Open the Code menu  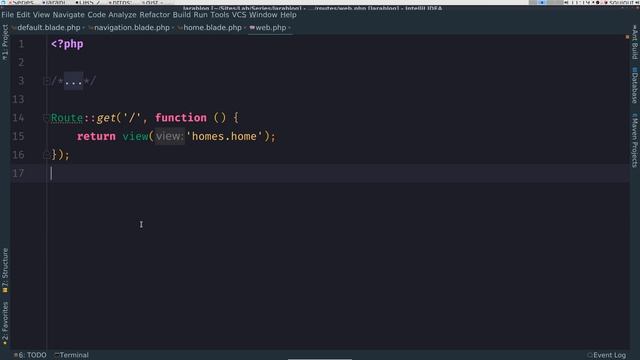click(x=96, y=15)
